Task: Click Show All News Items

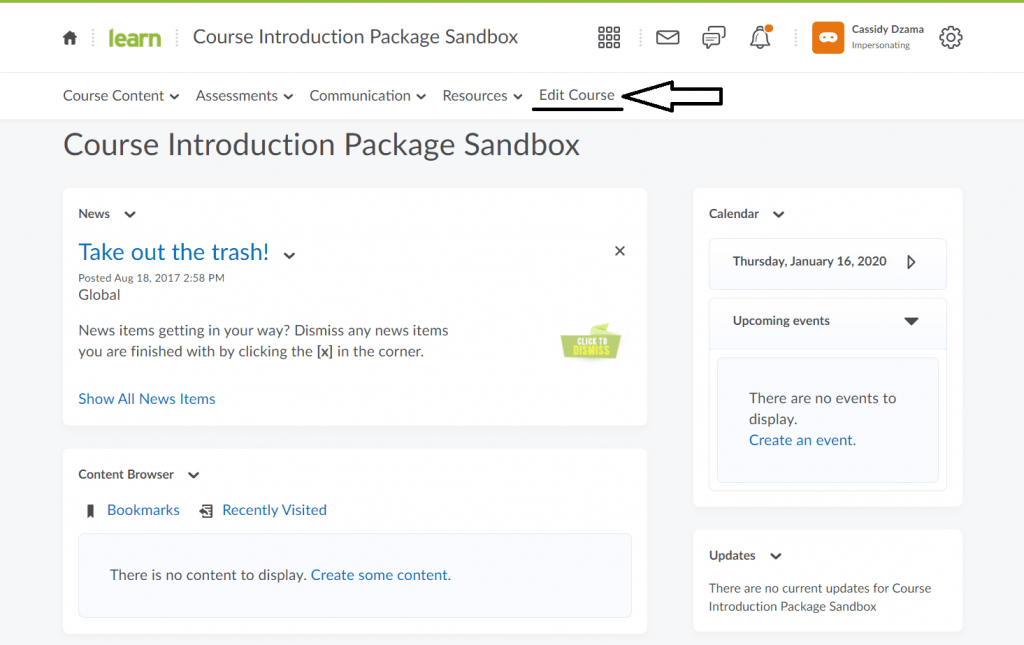Action: pyautogui.click(x=146, y=398)
